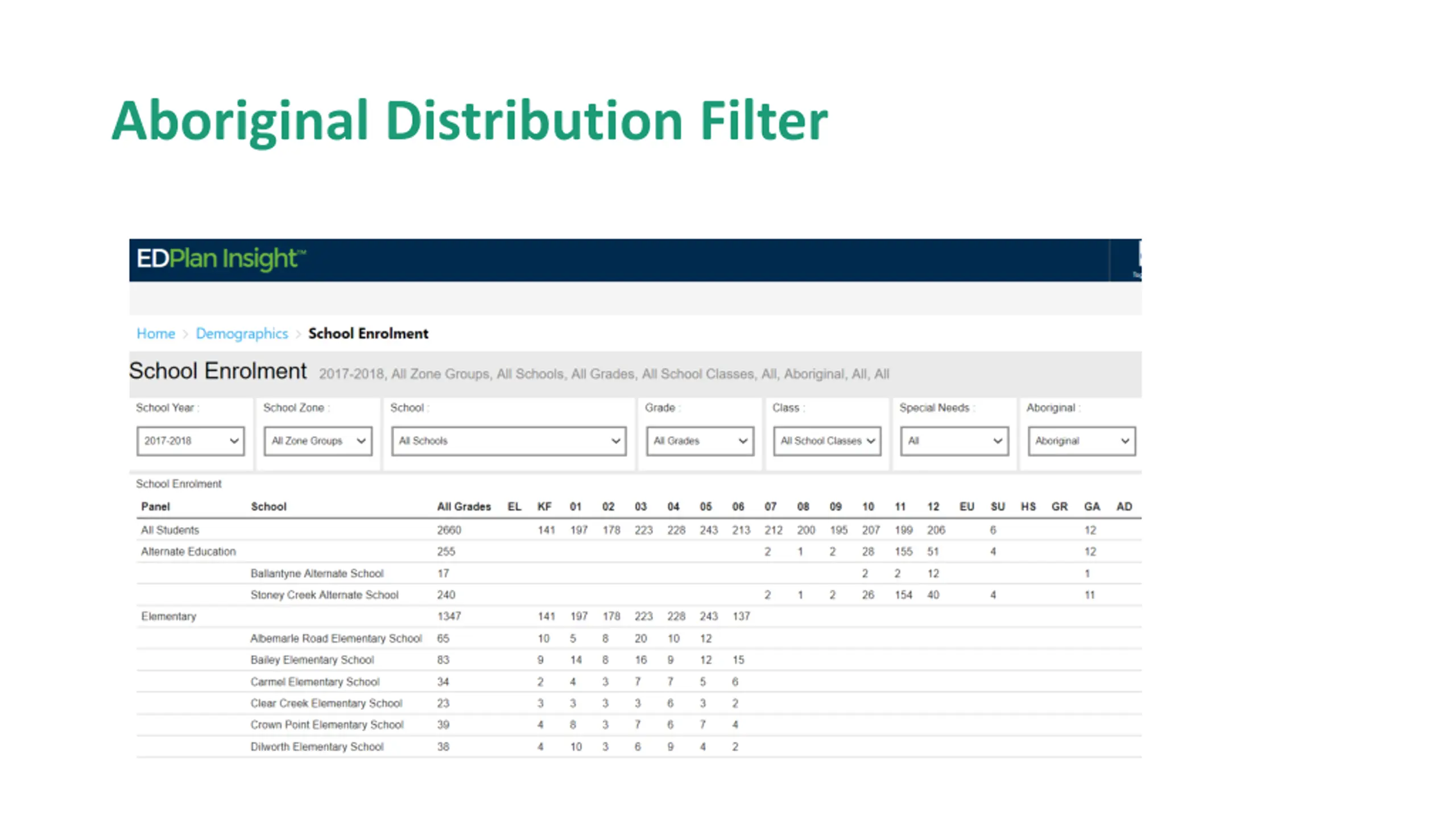
Task: Open the Special Needs All dropdown
Action: [954, 441]
